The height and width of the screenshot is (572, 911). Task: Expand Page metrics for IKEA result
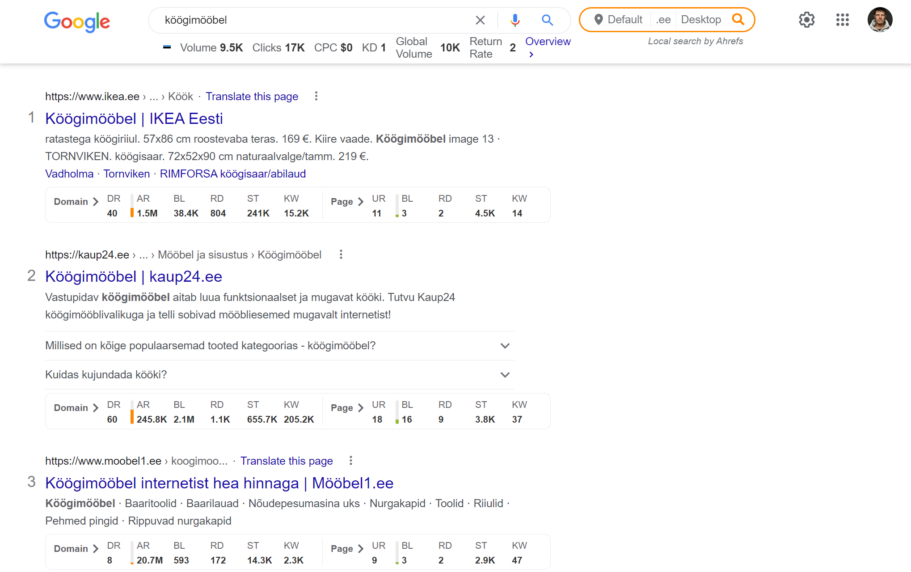(x=347, y=202)
